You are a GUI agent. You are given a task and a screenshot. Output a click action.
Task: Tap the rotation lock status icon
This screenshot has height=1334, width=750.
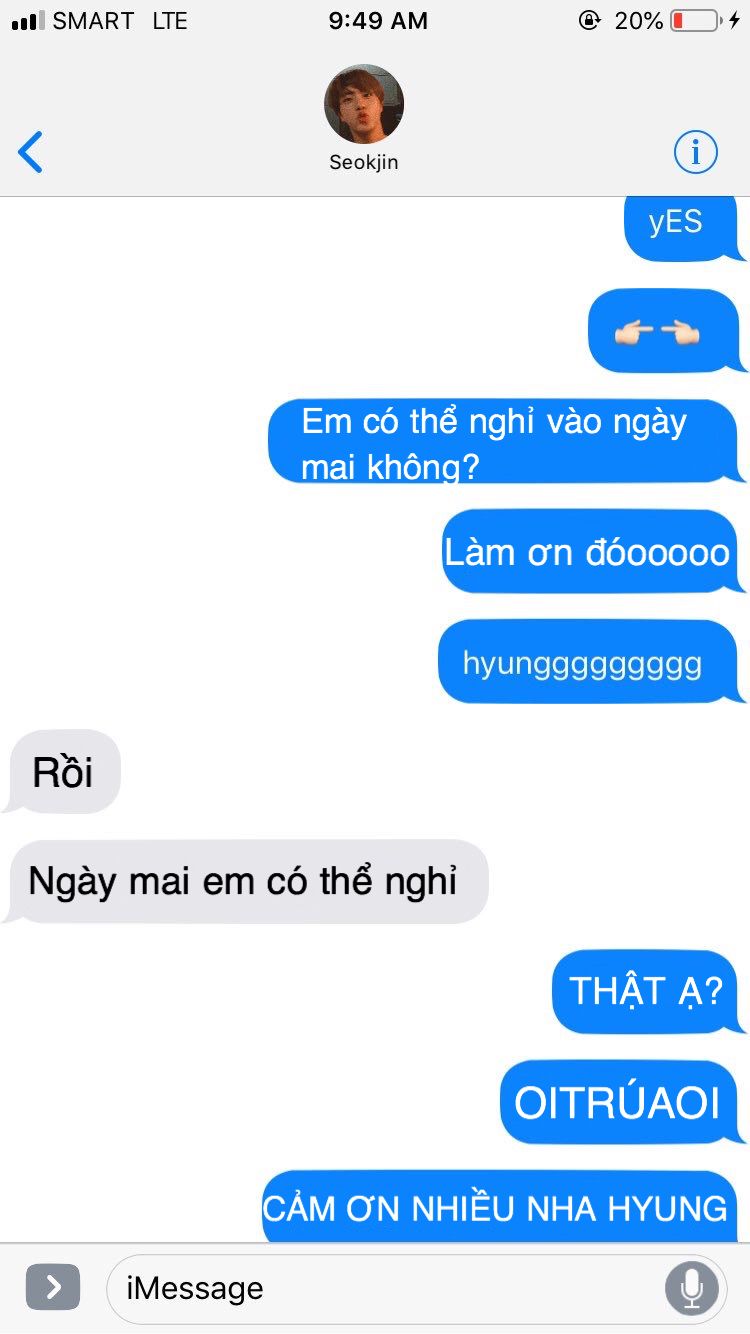point(590,20)
